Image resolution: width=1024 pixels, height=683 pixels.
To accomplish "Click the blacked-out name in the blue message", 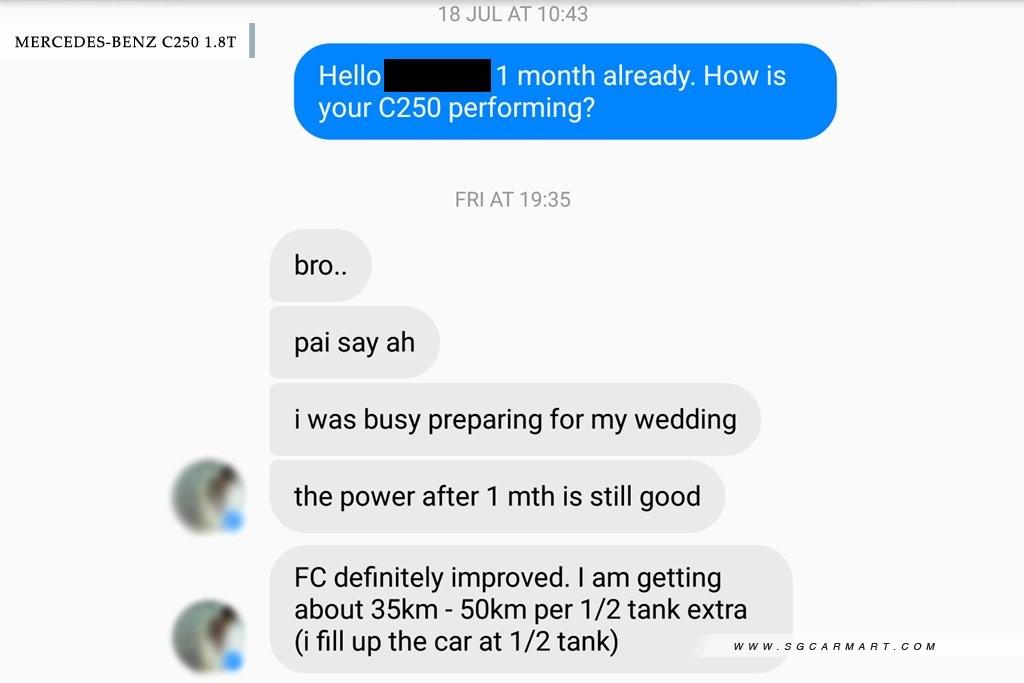I will click(x=438, y=75).
